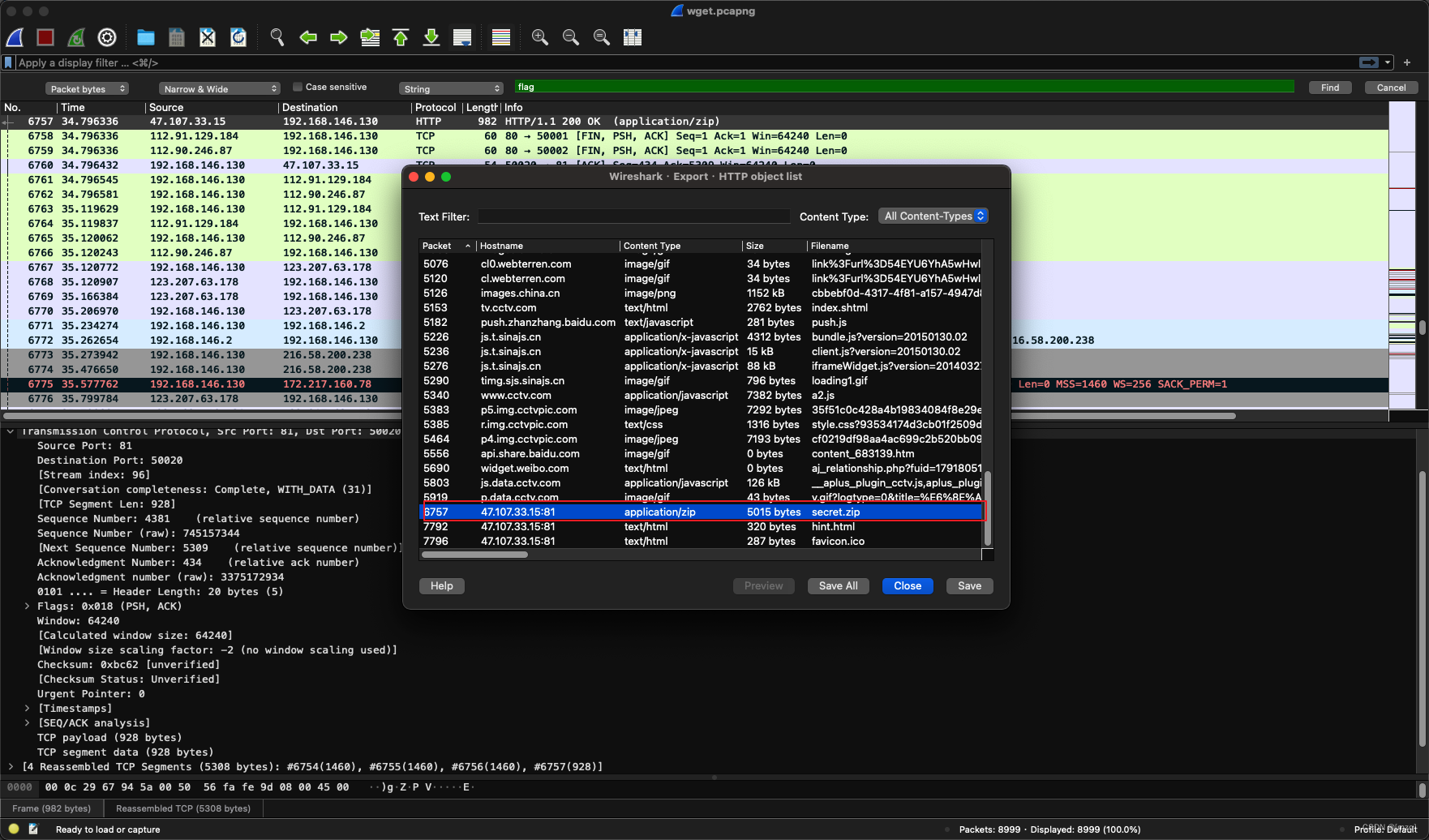Jump to the last packet
This screenshot has height=840, width=1429.
[x=431, y=37]
